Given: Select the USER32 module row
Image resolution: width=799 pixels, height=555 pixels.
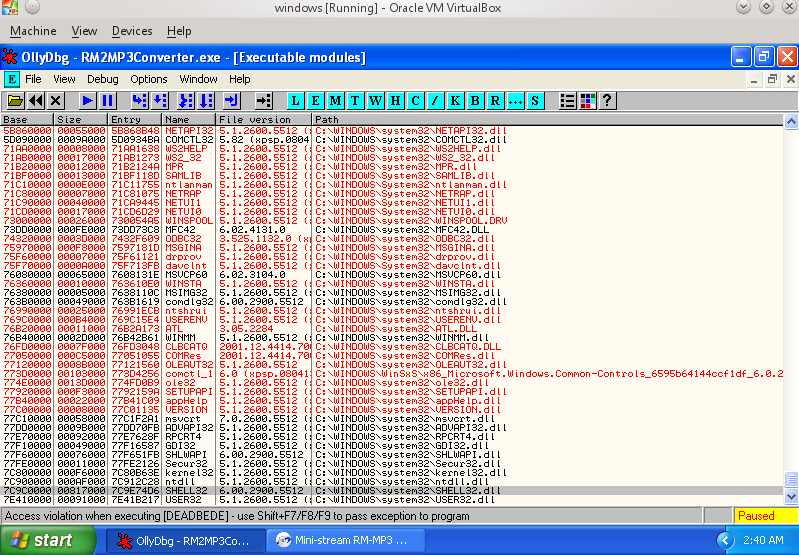Looking at the screenshot, I should 391,500.
